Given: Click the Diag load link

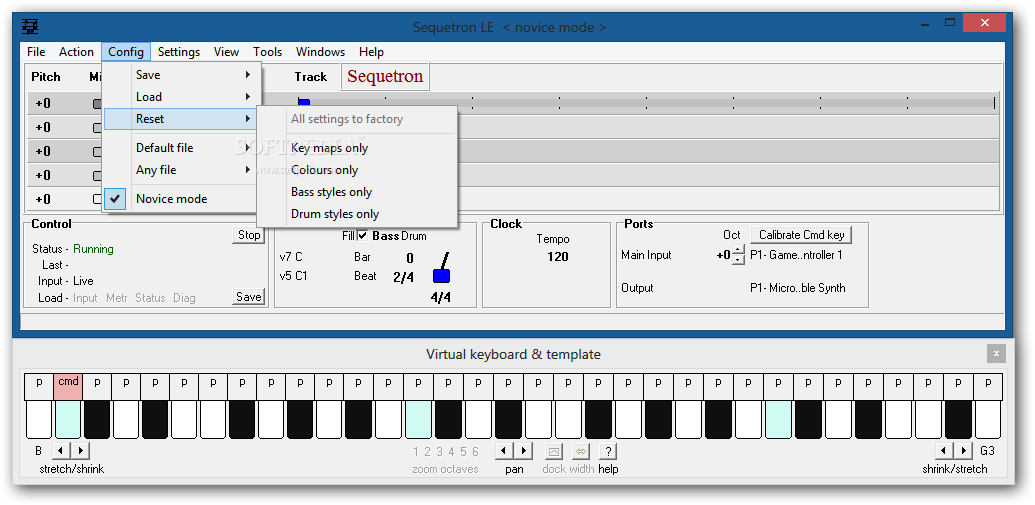Looking at the screenshot, I should 184,298.
